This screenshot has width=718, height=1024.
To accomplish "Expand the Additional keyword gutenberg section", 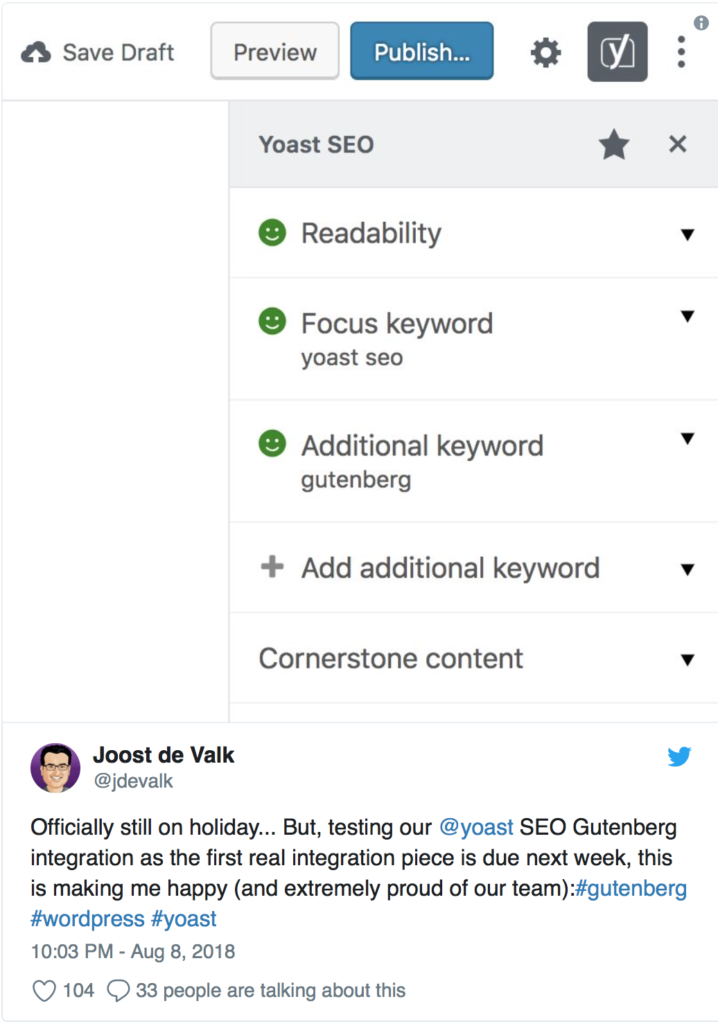I will pyautogui.click(x=474, y=461).
